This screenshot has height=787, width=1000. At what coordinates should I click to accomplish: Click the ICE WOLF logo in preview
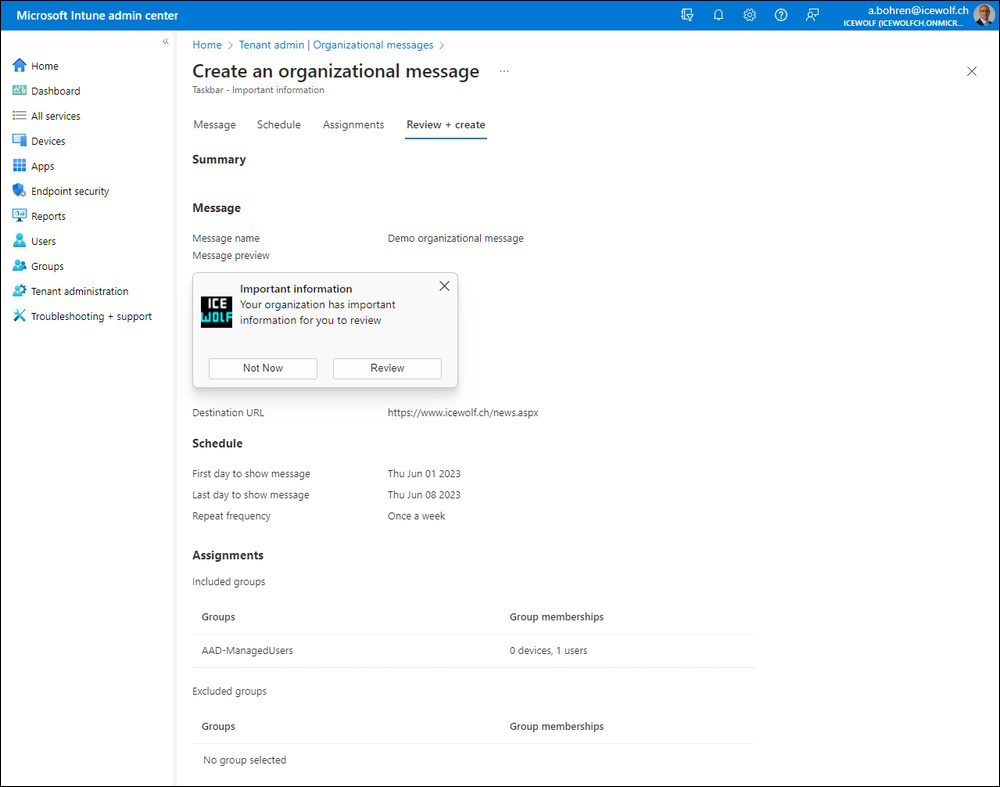click(216, 312)
